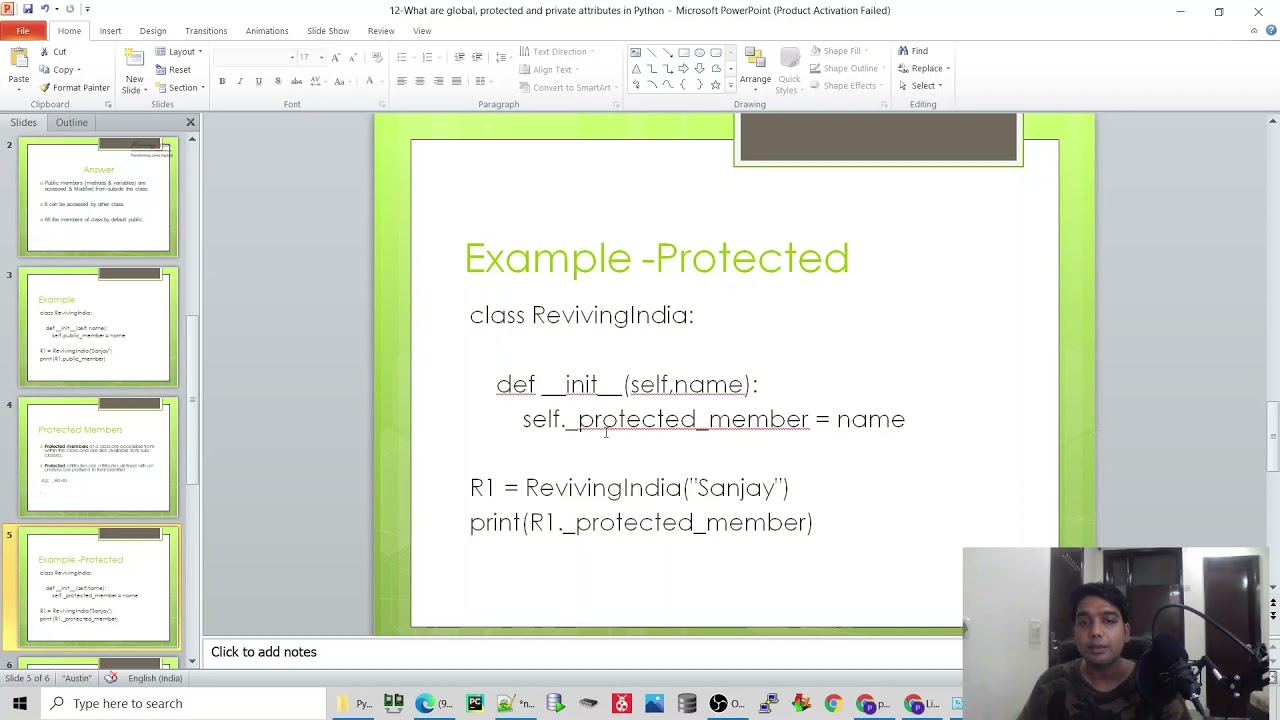The image size is (1280, 720).
Task: Select the right arrow shape
Action: click(683, 69)
